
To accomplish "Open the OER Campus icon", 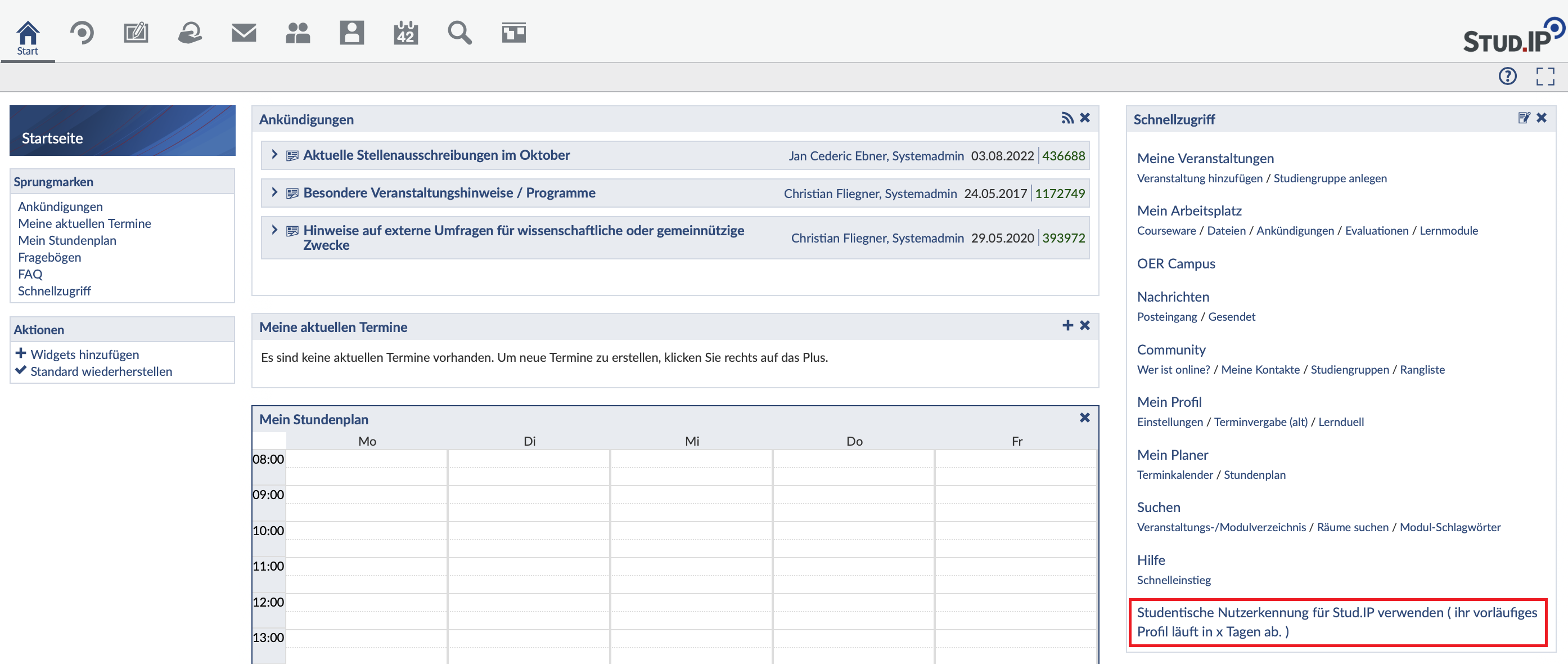I will click(190, 32).
